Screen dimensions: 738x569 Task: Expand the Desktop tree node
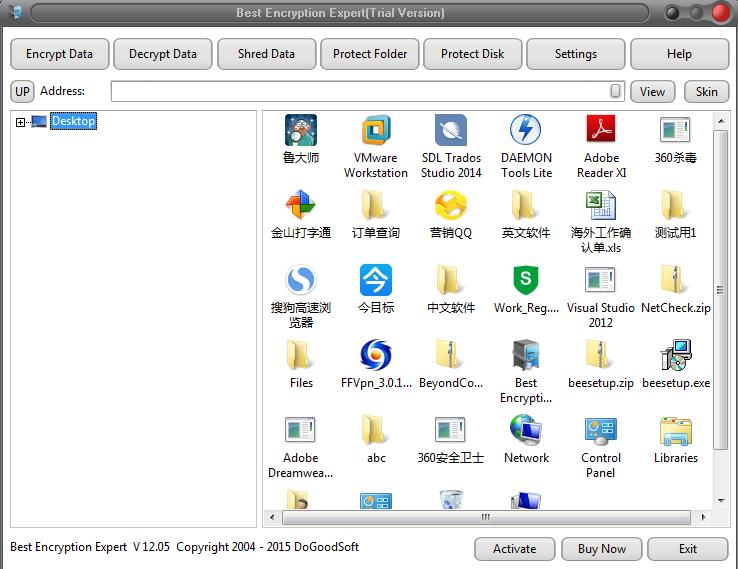click(20, 122)
